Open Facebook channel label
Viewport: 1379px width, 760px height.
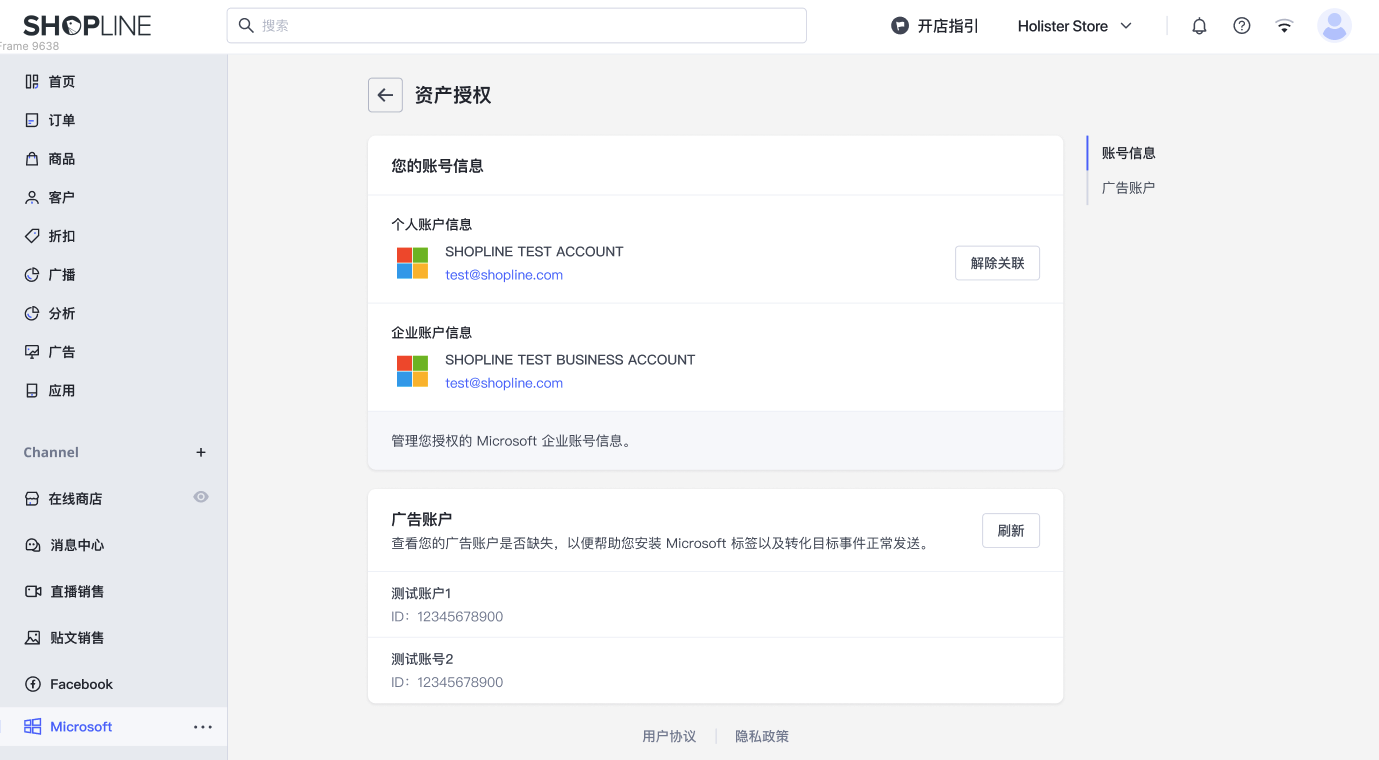pos(81,684)
